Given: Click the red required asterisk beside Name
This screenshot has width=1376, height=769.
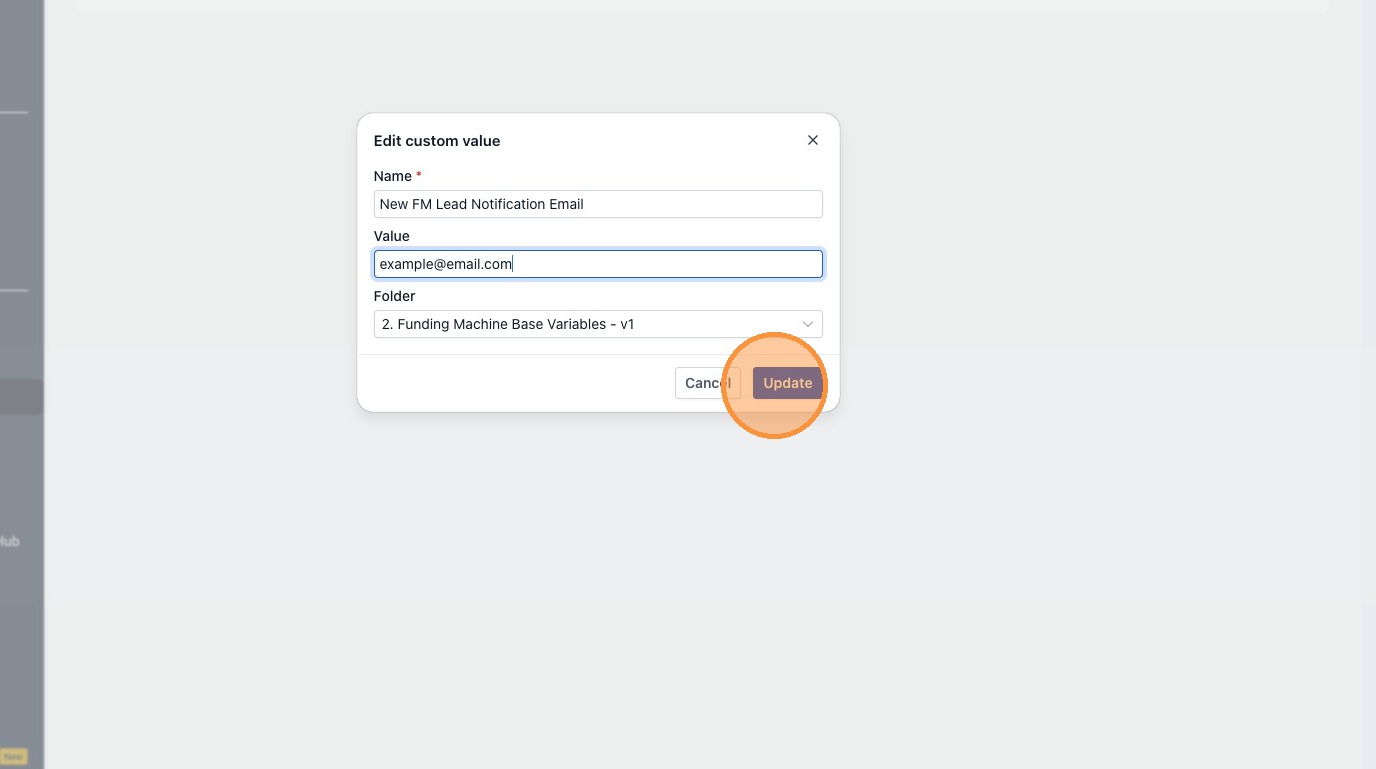Looking at the screenshot, I should coord(419,175).
